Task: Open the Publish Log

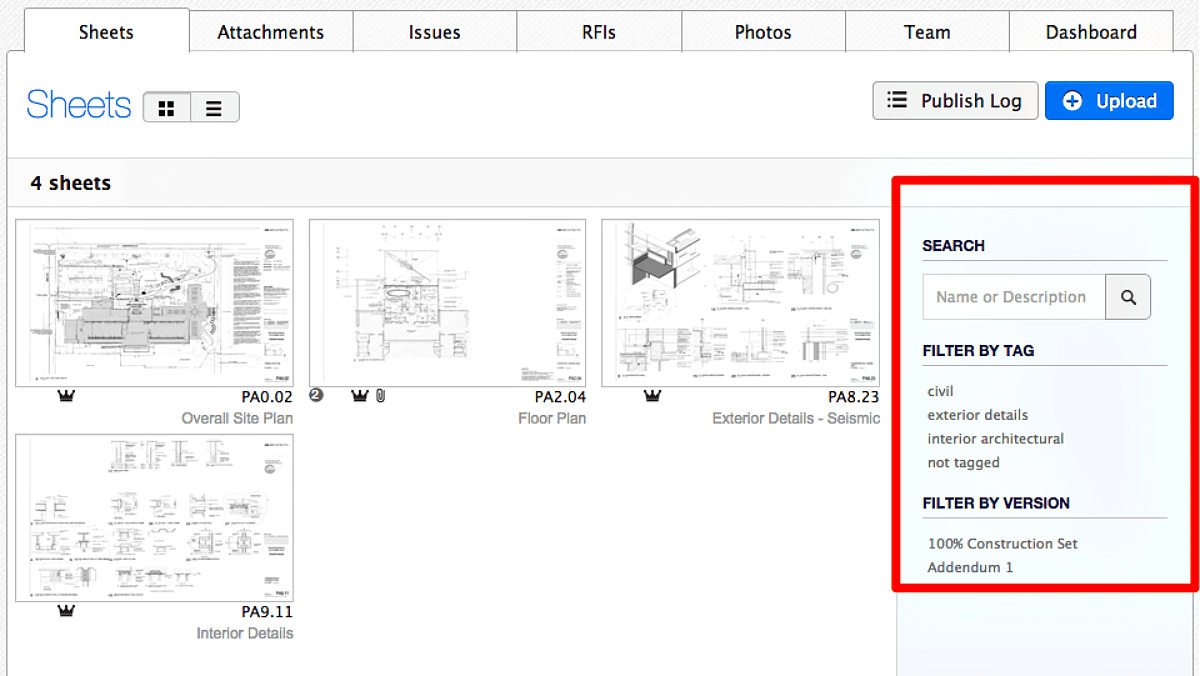Action: pyautogui.click(x=955, y=101)
